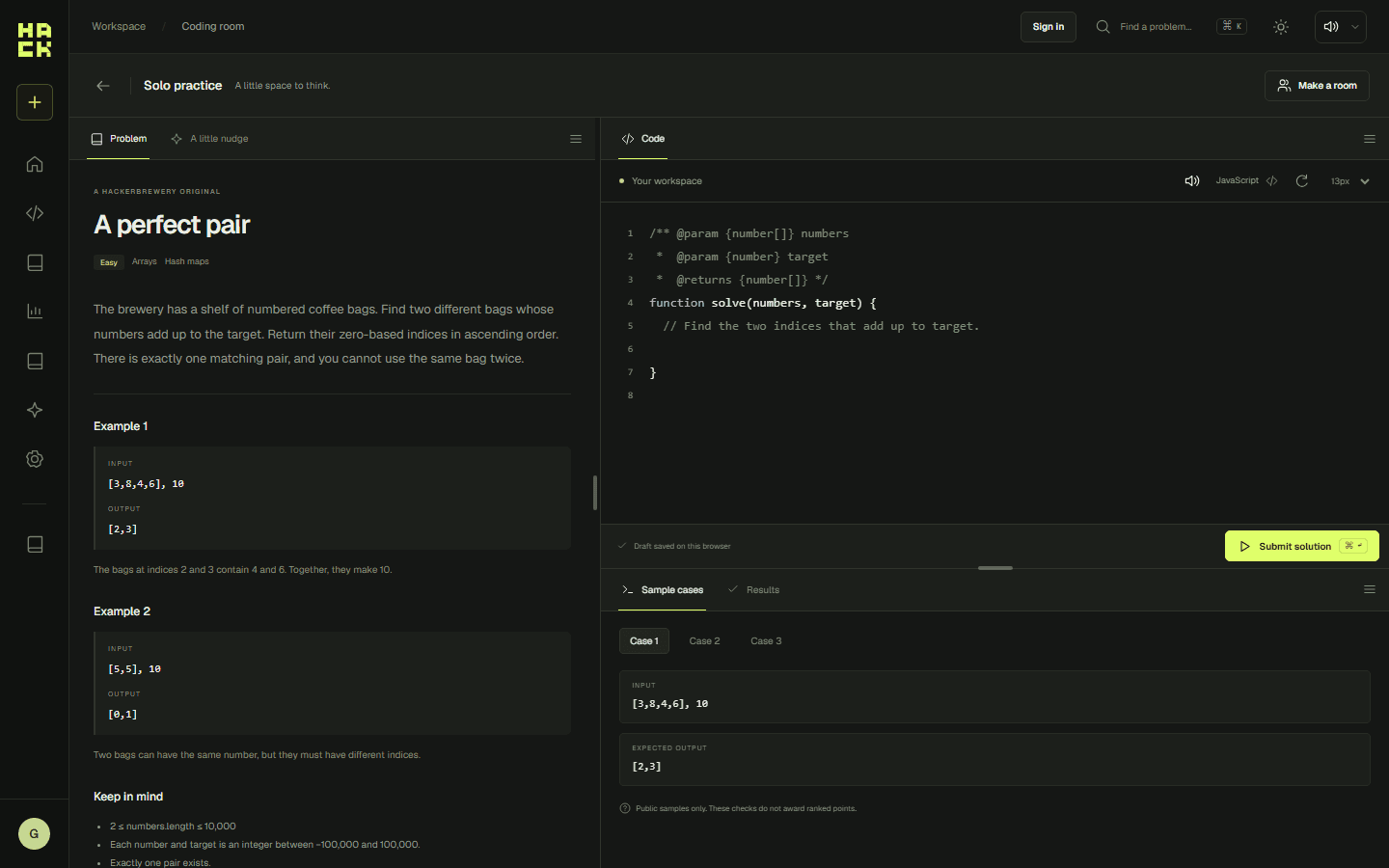Click the Make a room button
Screen dimensions: 1389x868
(1317, 86)
